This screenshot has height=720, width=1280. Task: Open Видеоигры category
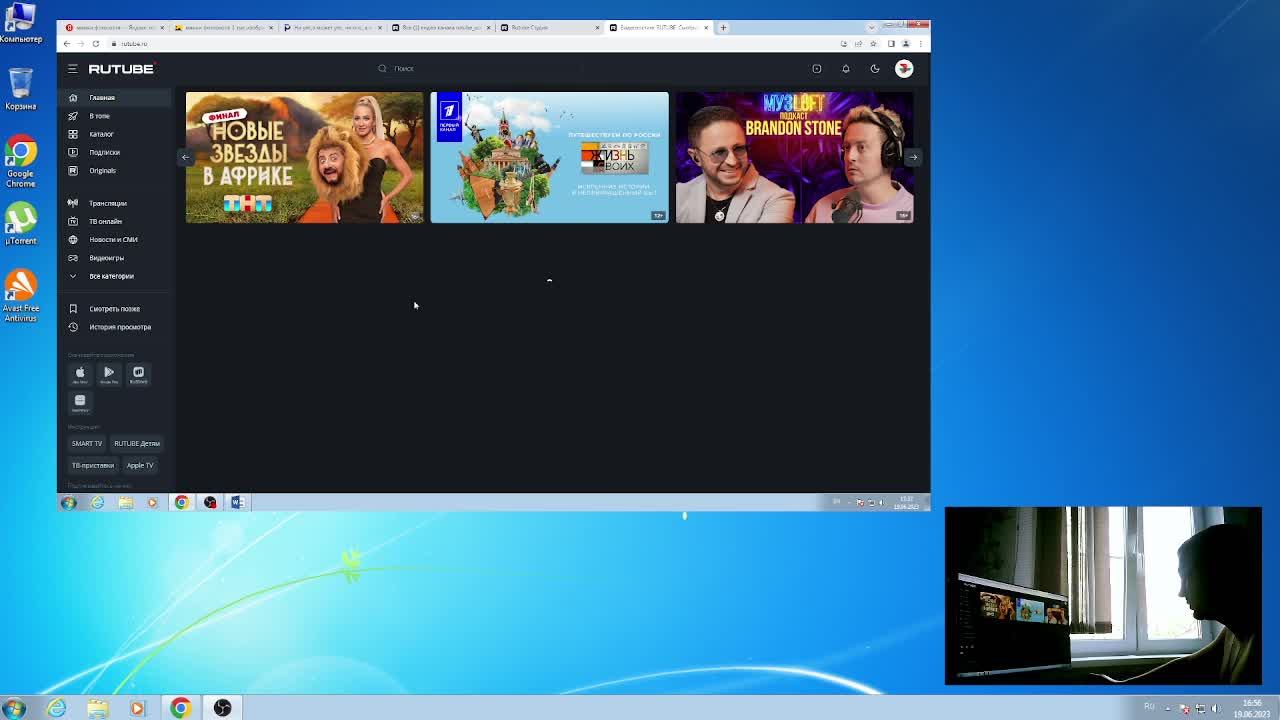point(113,258)
